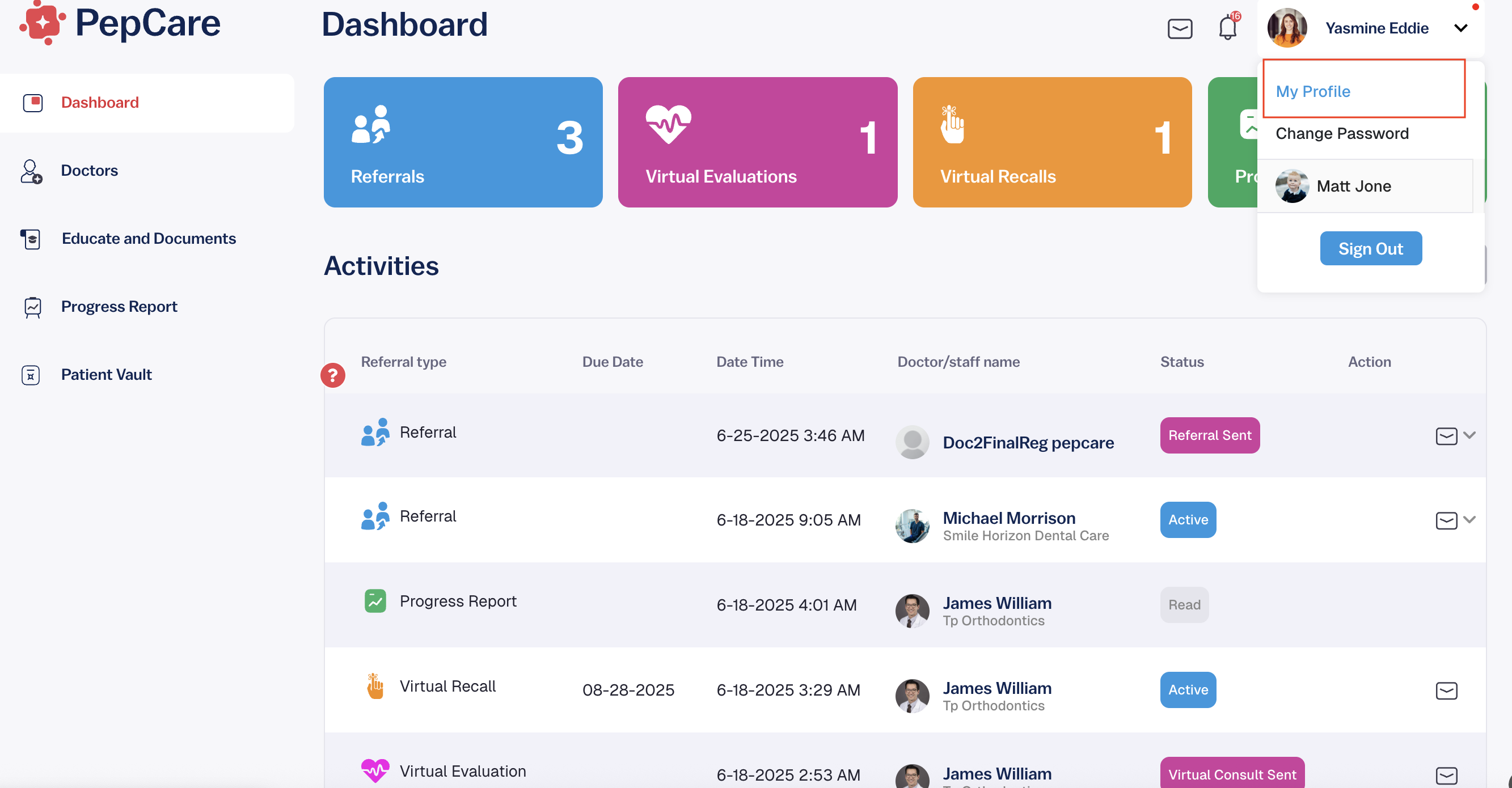The image size is (1512, 788).
Task: Open My Profile from account menu
Action: [x=1312, y=91]
